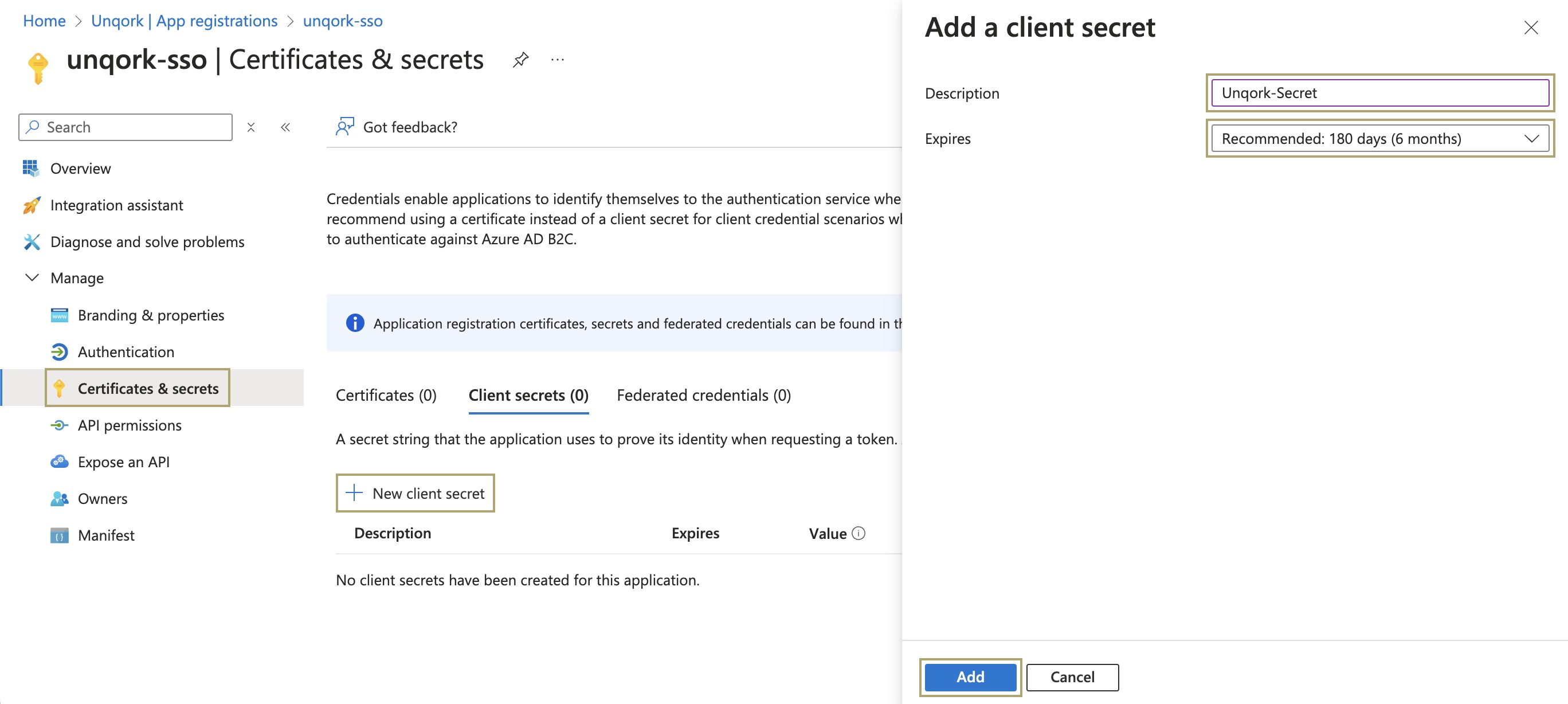
Task: Click the pin icon beside the page title
Action: click(x=520, y=60)
